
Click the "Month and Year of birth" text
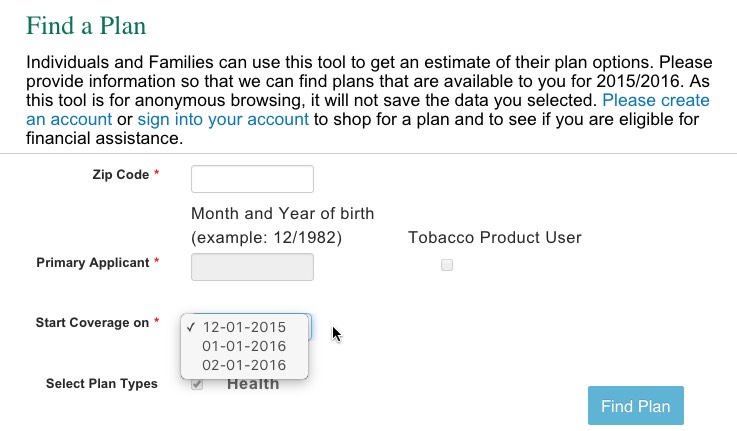[x=282, y=214]
